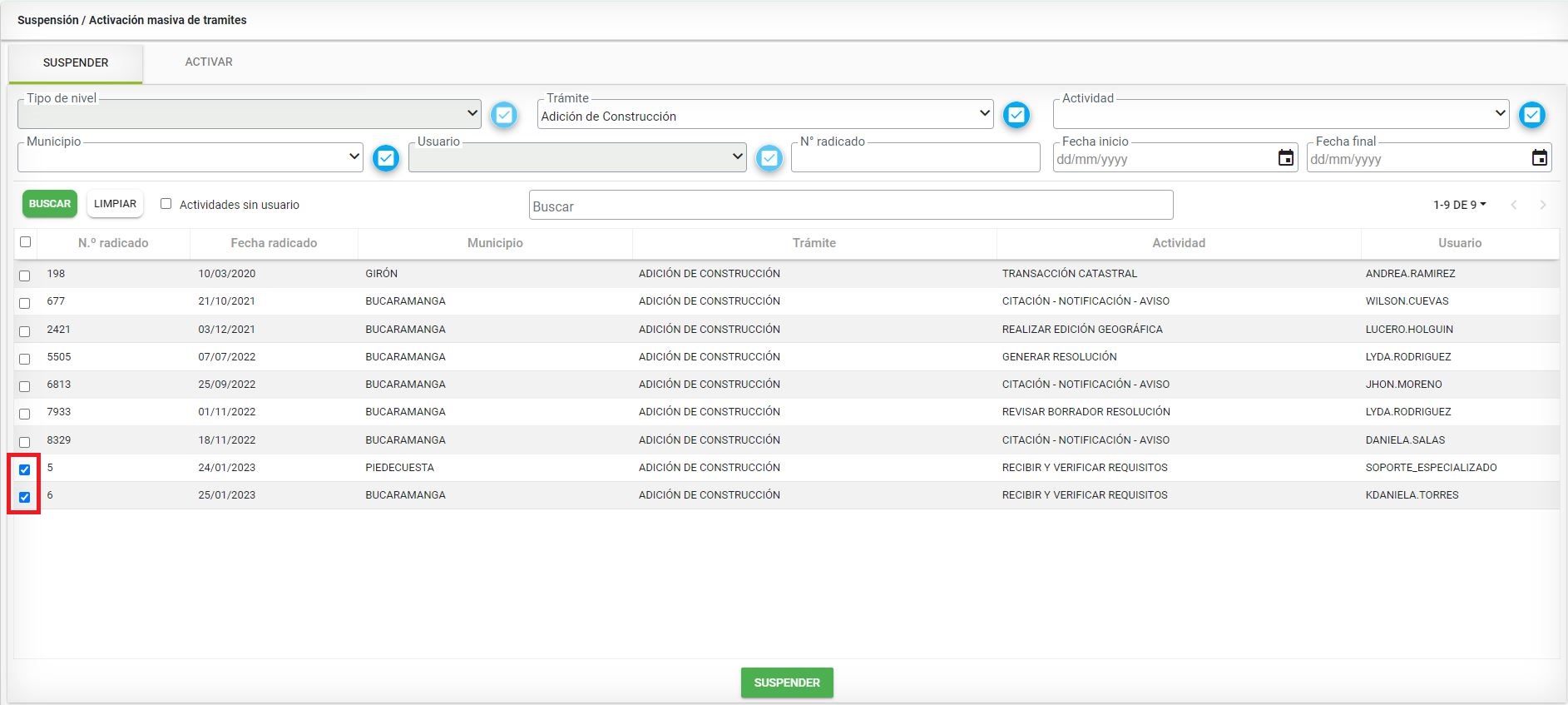
Task: Click user SOPORTE_ESPECIALIZADO cell
Action: coord(1431,468)
